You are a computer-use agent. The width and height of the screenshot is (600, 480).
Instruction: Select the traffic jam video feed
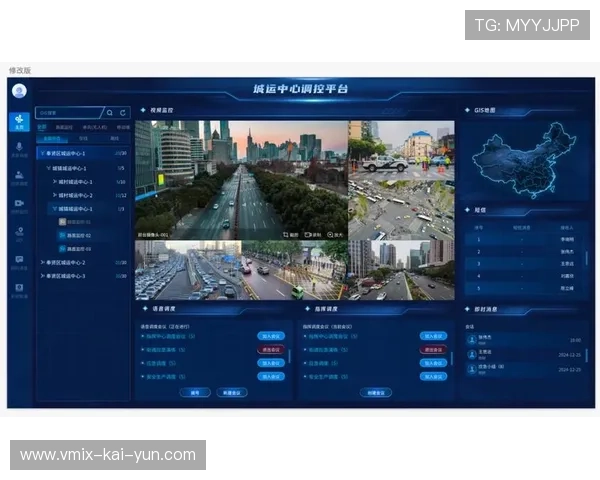(188, 270)
